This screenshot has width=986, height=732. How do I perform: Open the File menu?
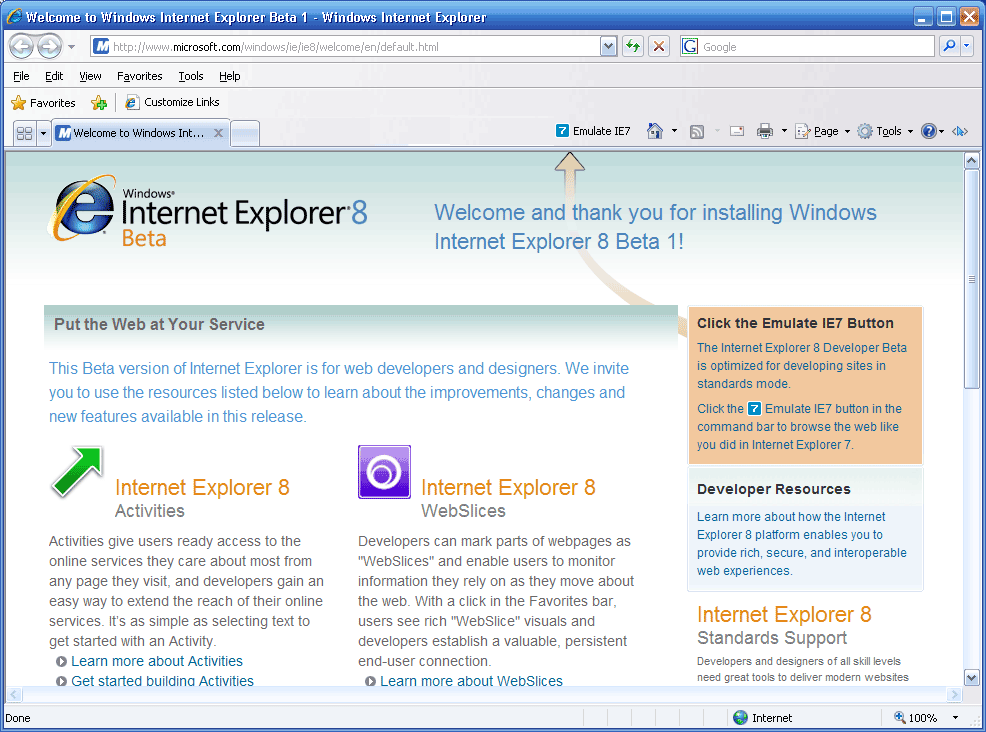click(21, 76)
